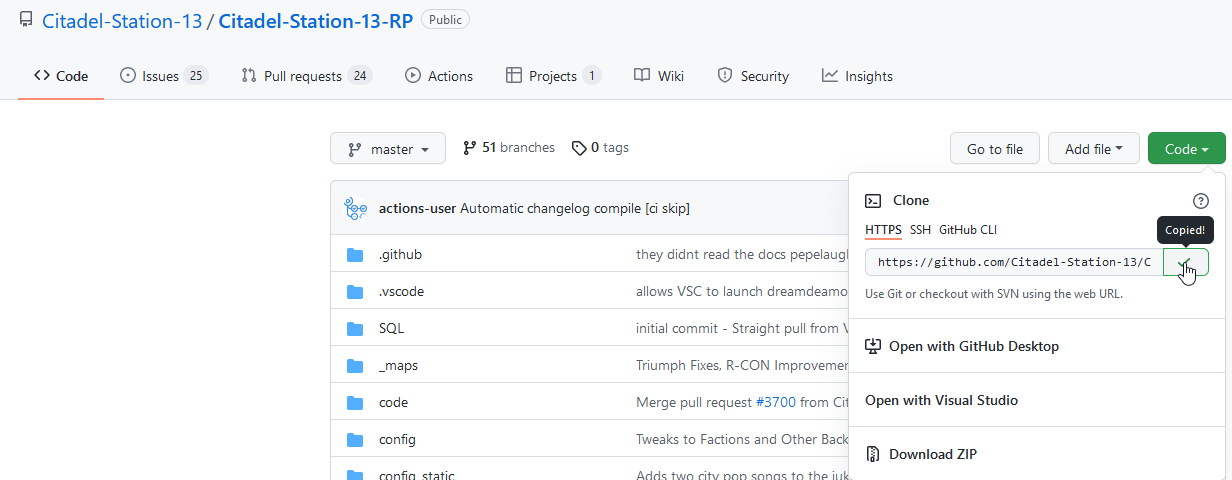View the 51 branches link
The height and width of the screenshot is (480, 1232).
pyautogui.click(x=509, y=148)
